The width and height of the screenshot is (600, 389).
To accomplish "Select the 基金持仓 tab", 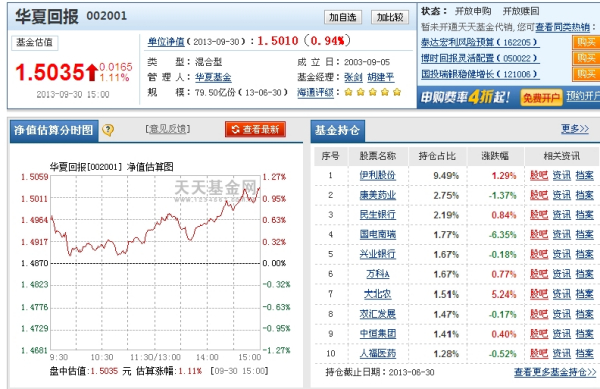I will tap(338, 131).
